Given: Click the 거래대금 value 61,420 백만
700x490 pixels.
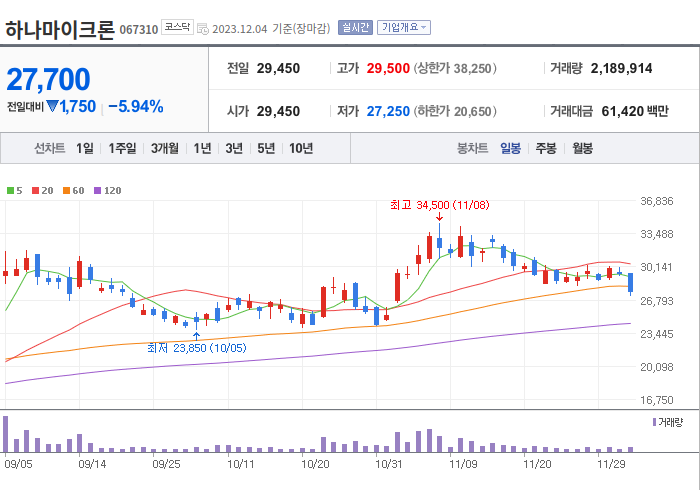Looking at the screenshot, I should (x=635, y=111).
